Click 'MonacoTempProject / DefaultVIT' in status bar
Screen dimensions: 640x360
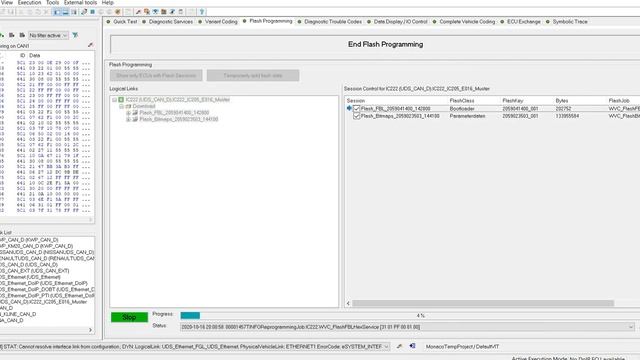point(462,347)
